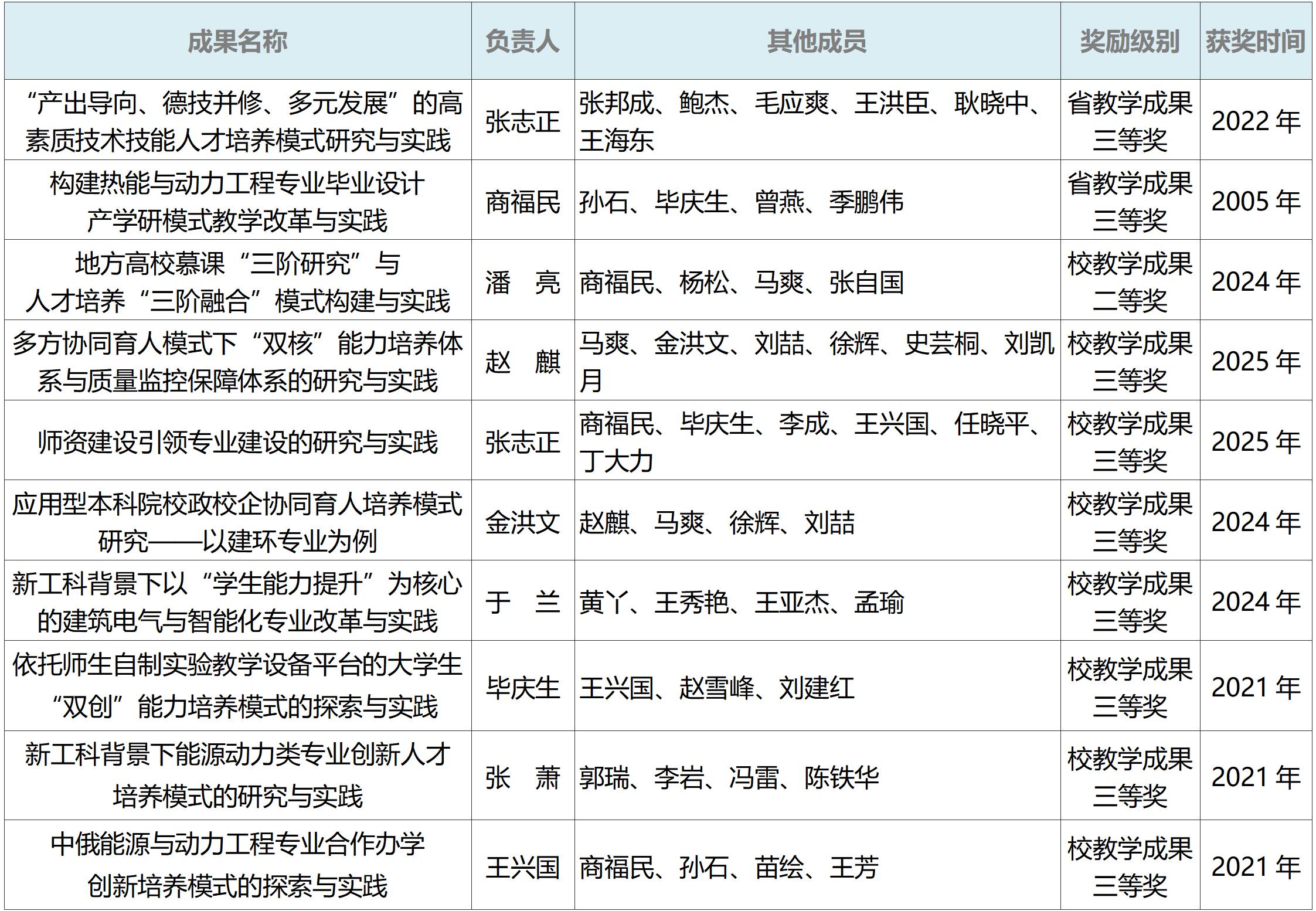This screenshot has height=911, width=1316.
Task: Select the title 师资建设引领专业建设的研究与实践
Action: point(237,442)
